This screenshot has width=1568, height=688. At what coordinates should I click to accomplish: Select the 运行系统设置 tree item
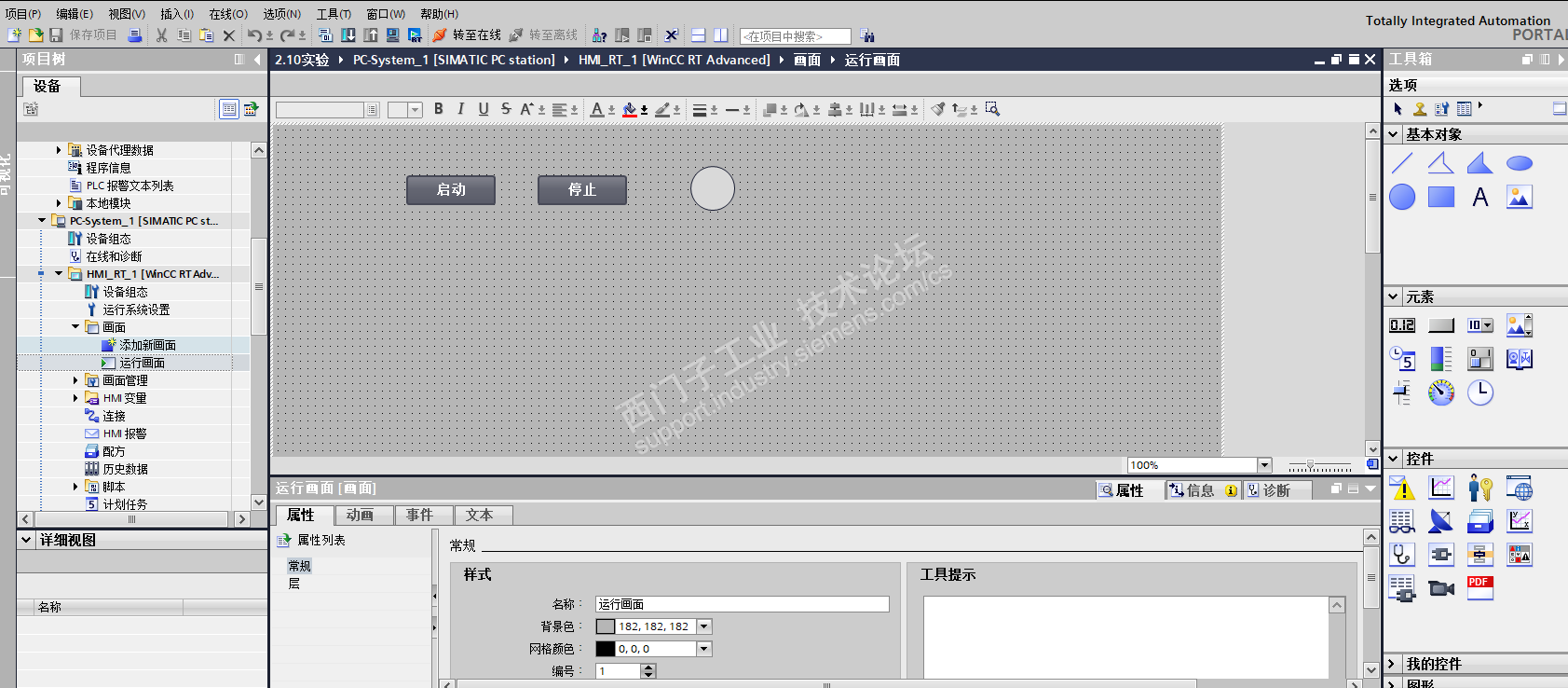tap(136, 310)
